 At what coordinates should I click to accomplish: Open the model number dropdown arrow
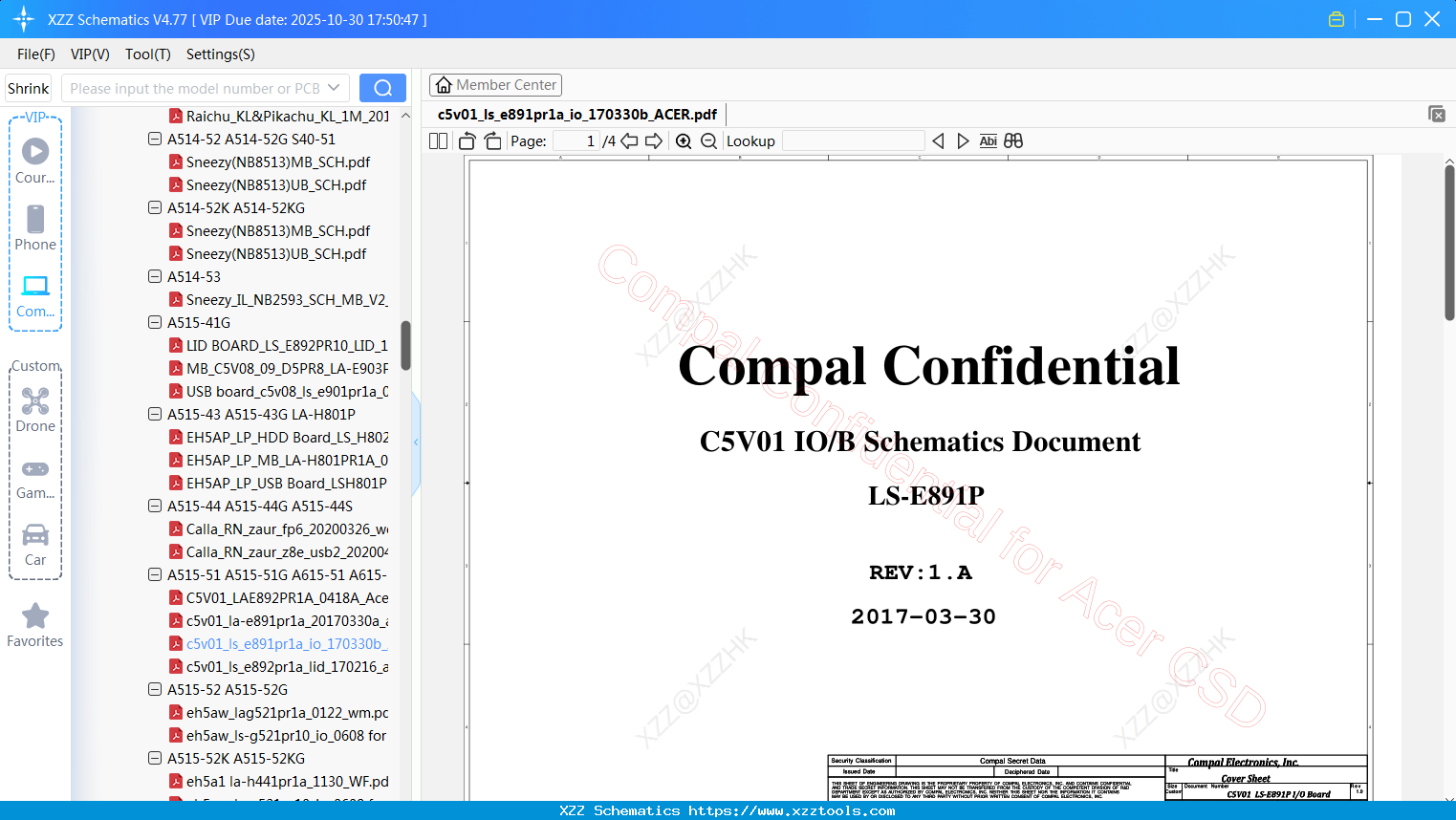(334, 88)
